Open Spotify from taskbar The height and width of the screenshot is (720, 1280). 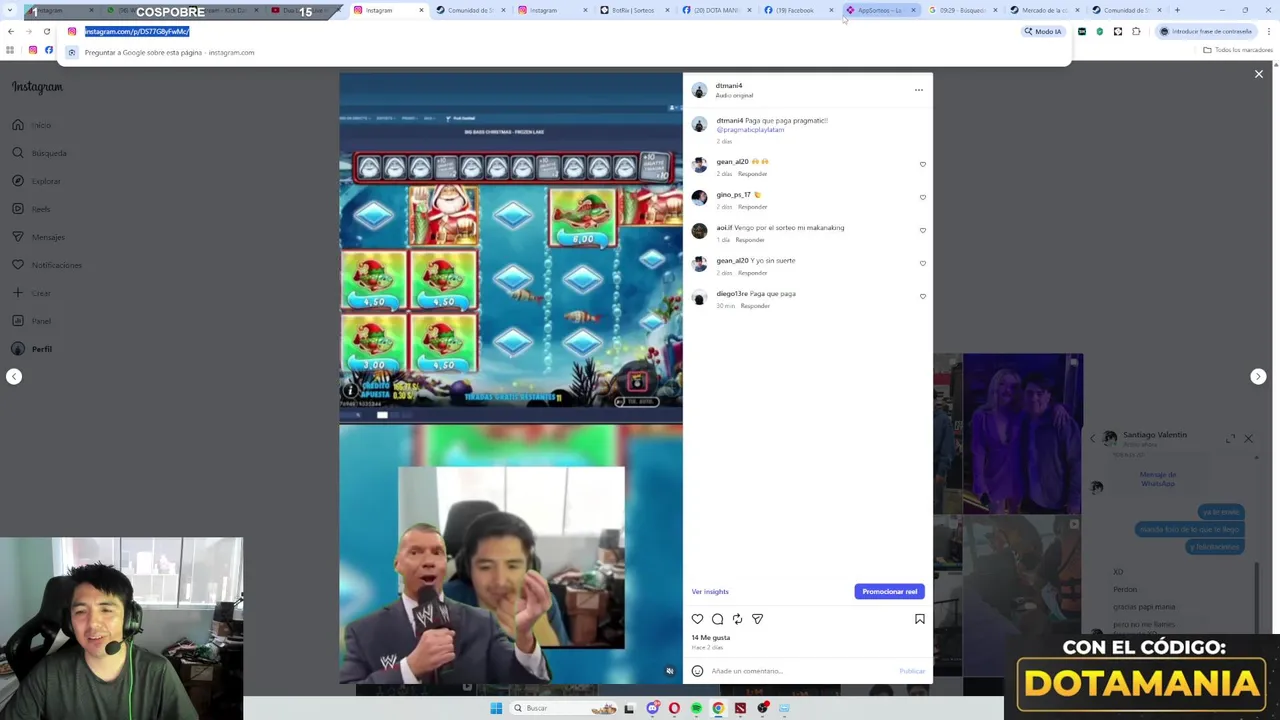coord(696,708)
